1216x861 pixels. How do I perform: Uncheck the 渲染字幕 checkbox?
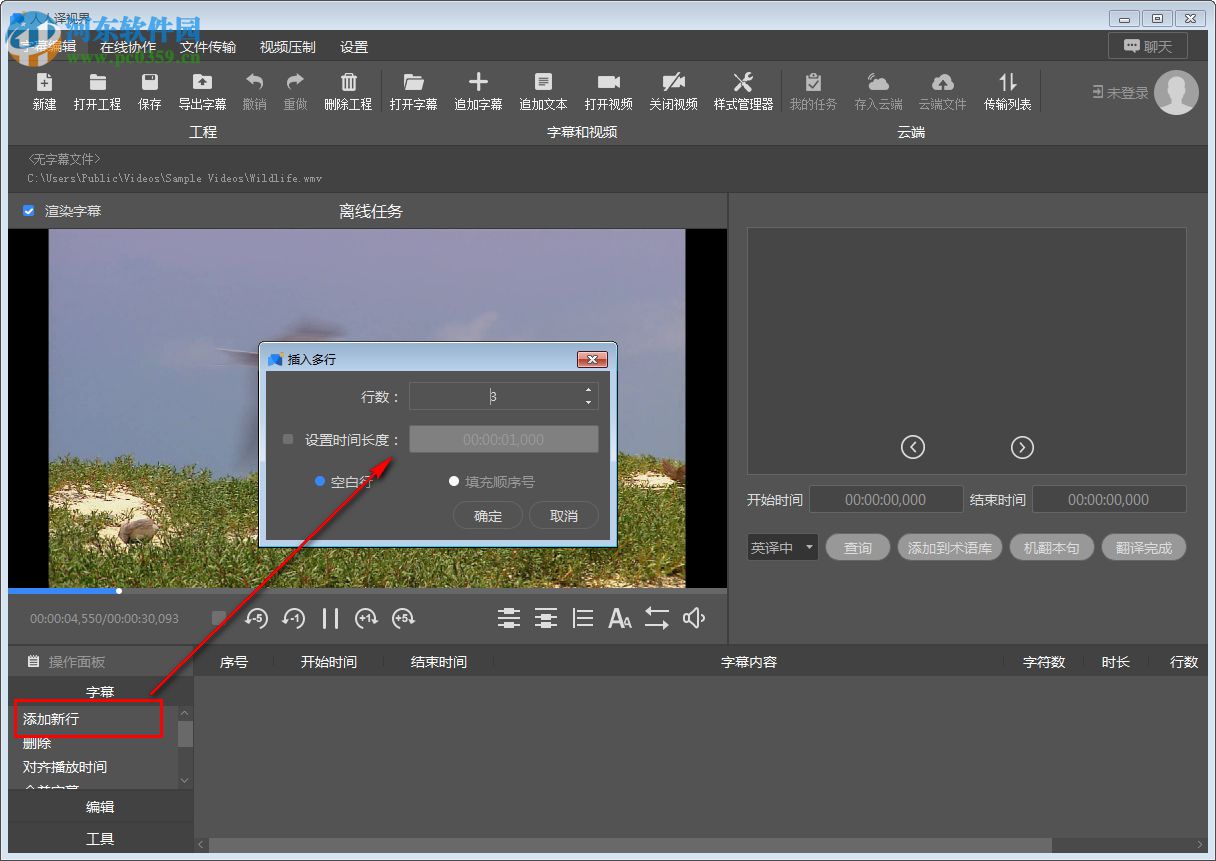coord(29,211)
